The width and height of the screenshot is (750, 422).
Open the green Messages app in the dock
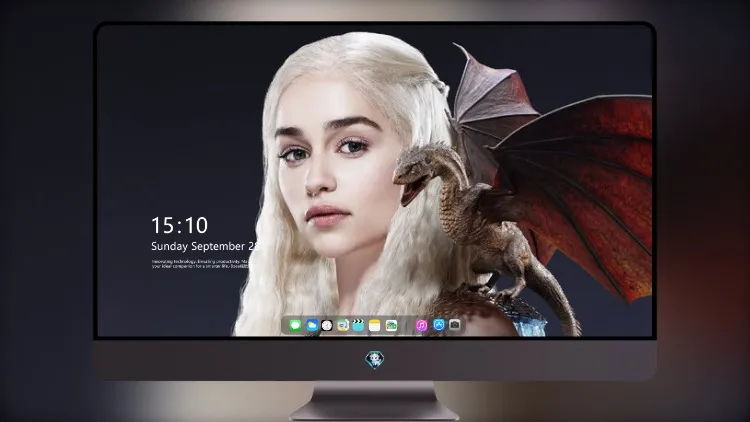295,326
